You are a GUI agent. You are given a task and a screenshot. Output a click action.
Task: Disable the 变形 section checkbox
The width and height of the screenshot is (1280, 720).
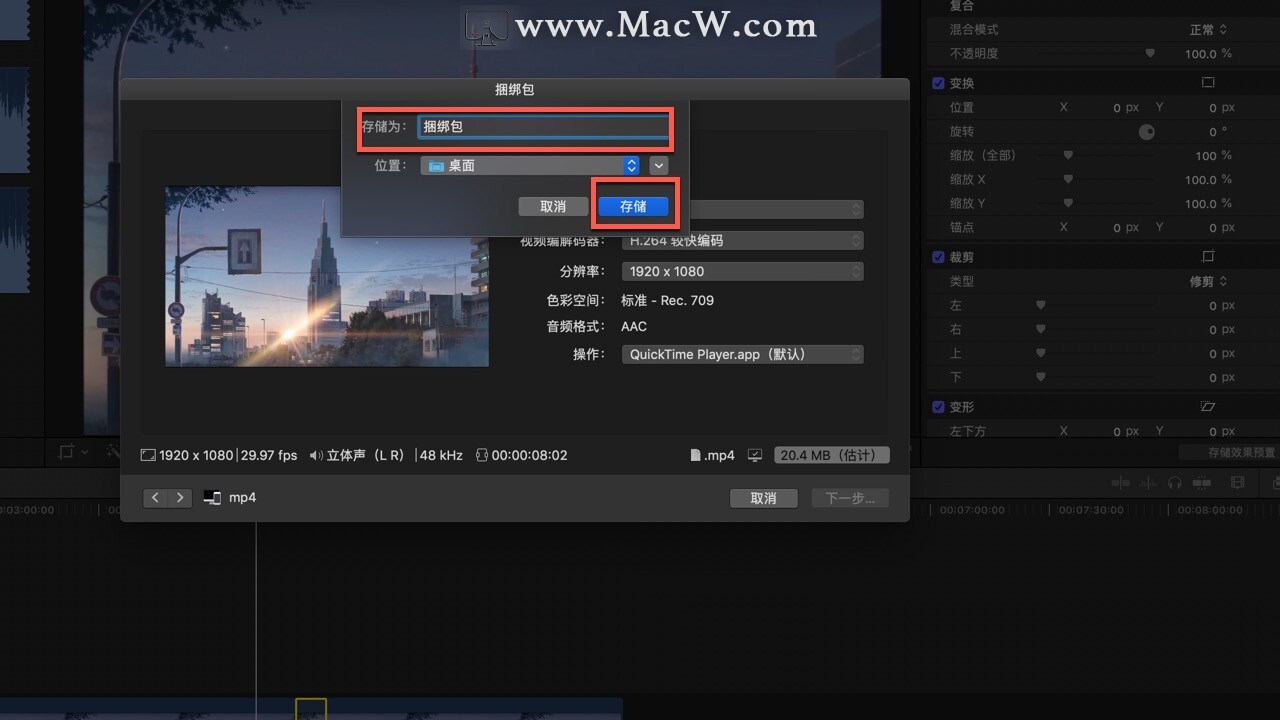pyautogui.click(x=938, y=407)
